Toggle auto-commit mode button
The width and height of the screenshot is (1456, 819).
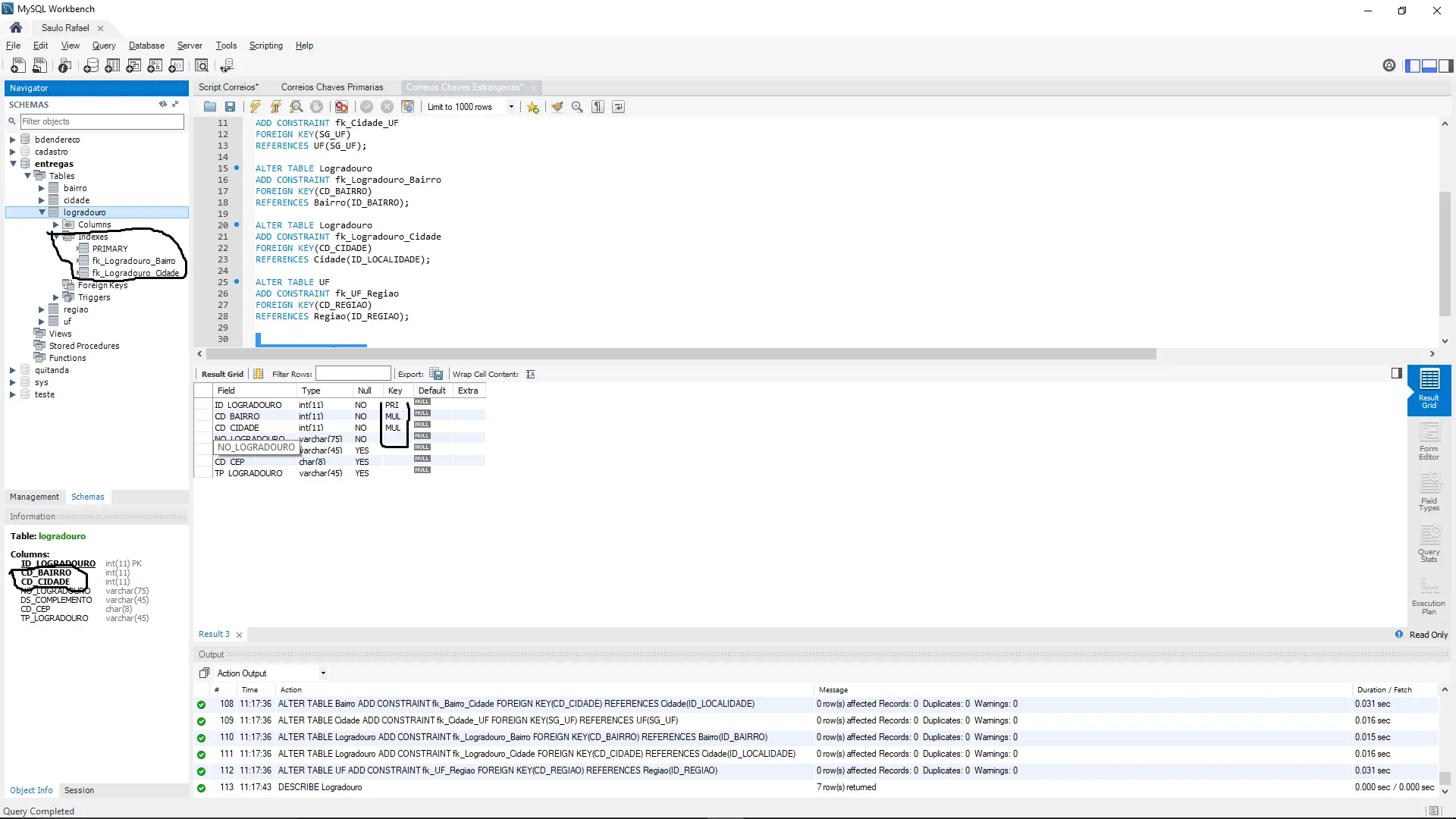coord(408,107)
